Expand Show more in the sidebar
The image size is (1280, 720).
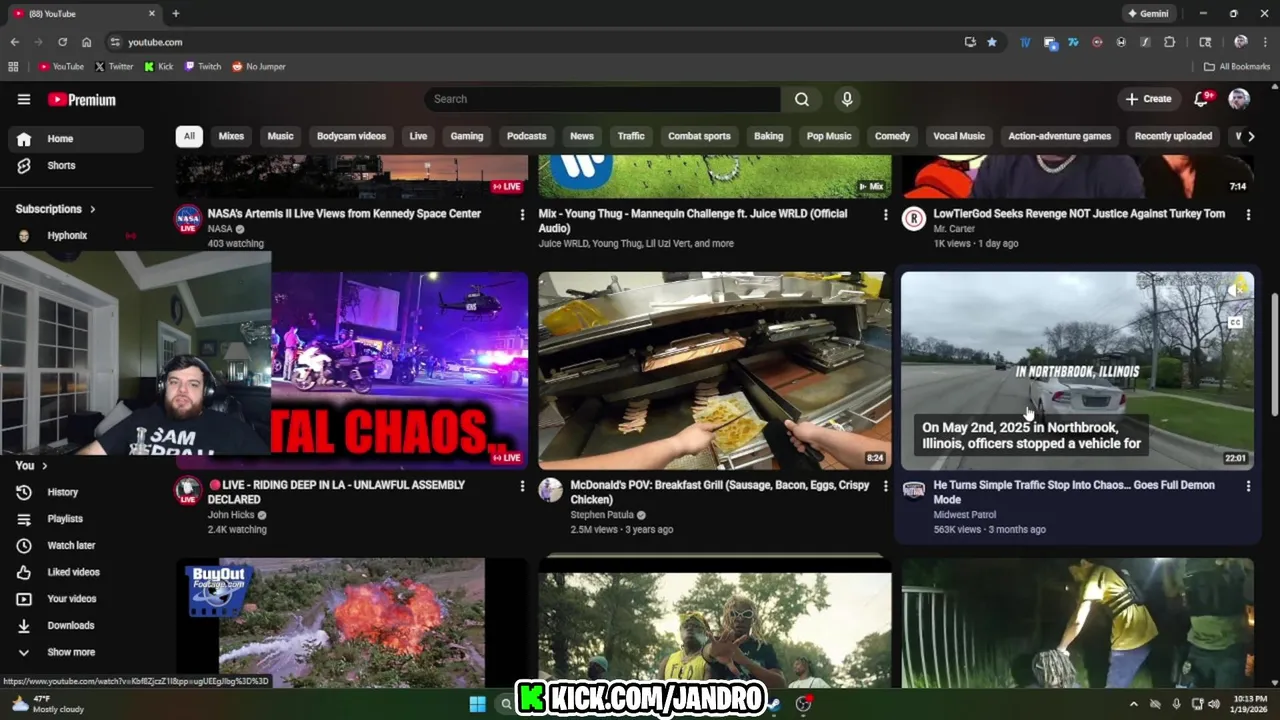(76, 652)
